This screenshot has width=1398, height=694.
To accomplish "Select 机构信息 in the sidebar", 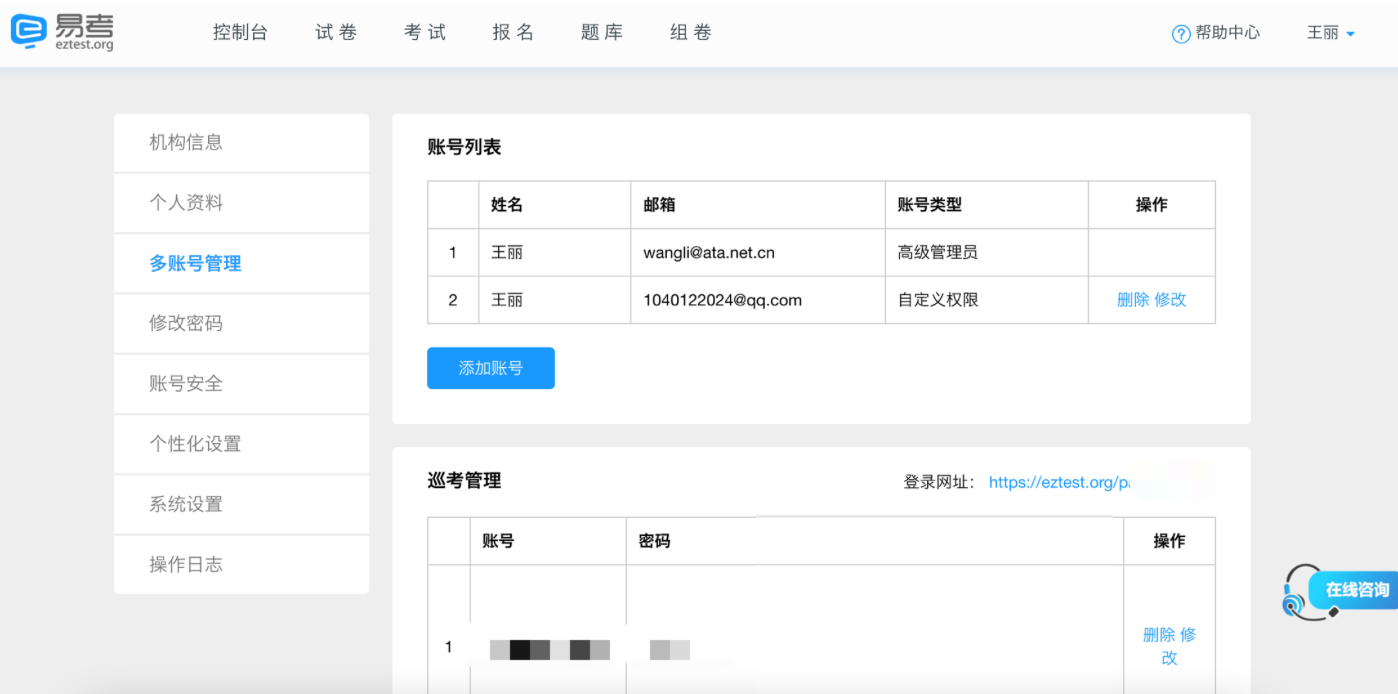I will click(x=241, y=143).
